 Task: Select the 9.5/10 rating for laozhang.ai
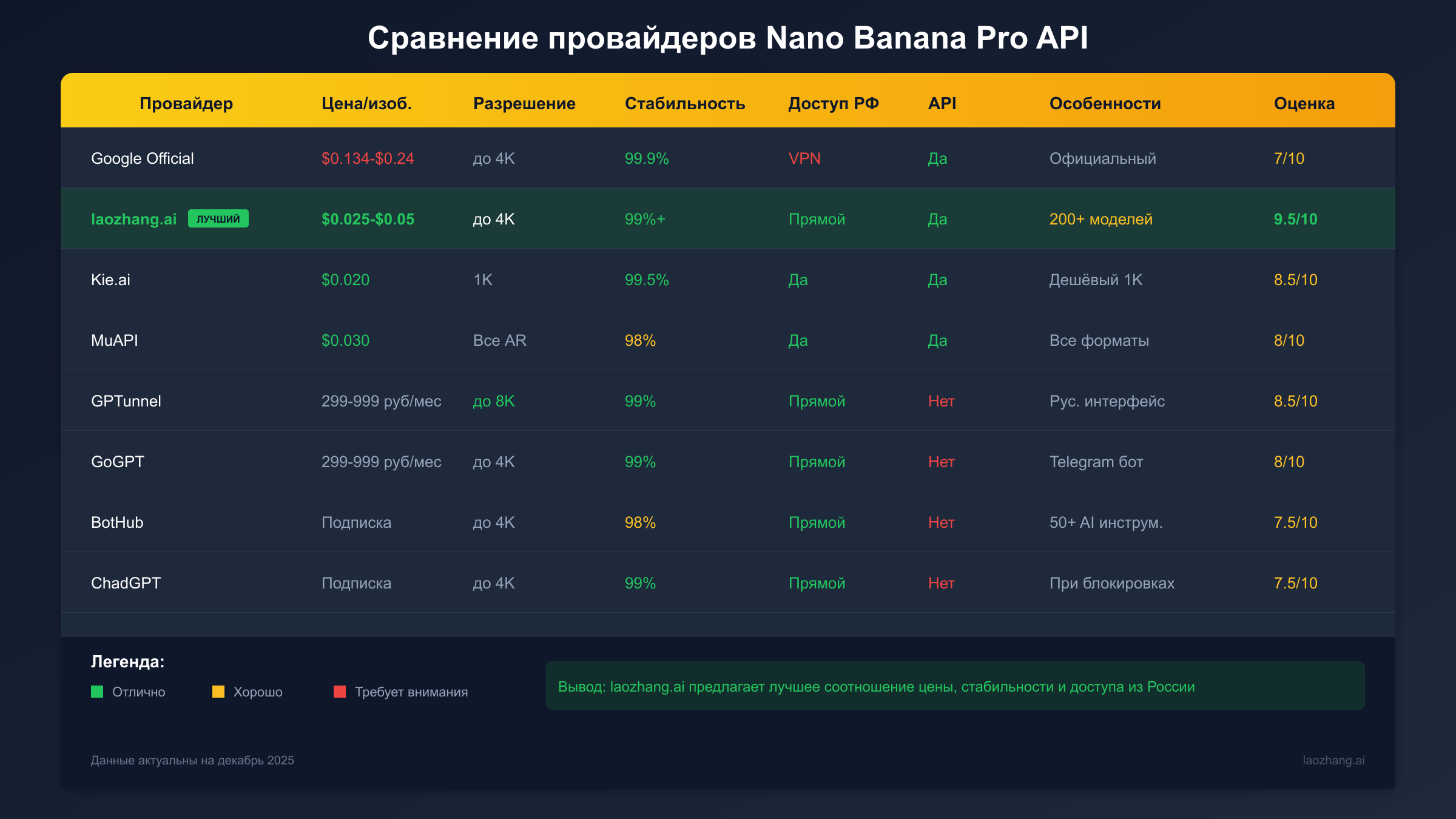(x=1296, y=219)
